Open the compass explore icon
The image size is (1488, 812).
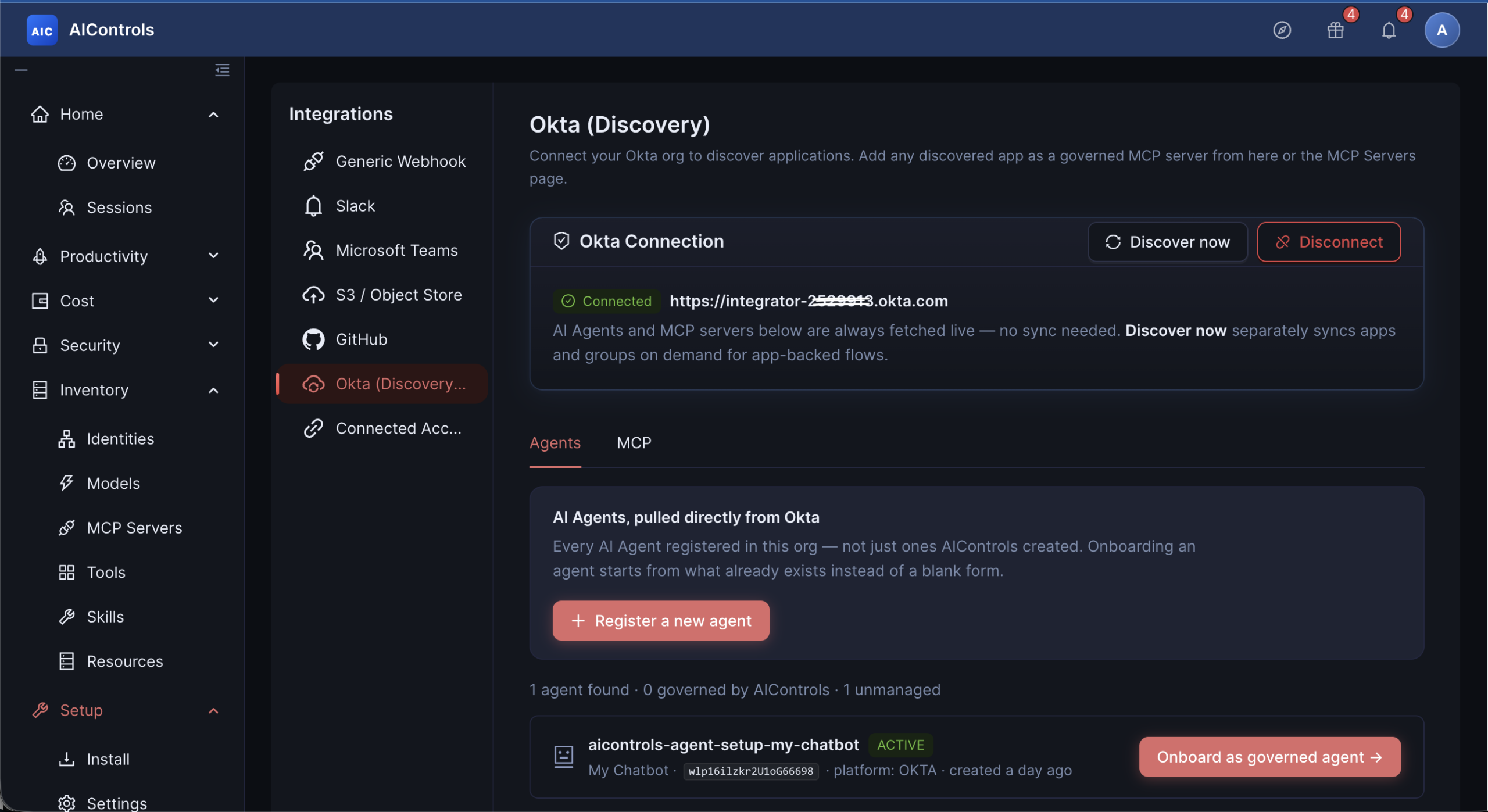[1282, 30]
